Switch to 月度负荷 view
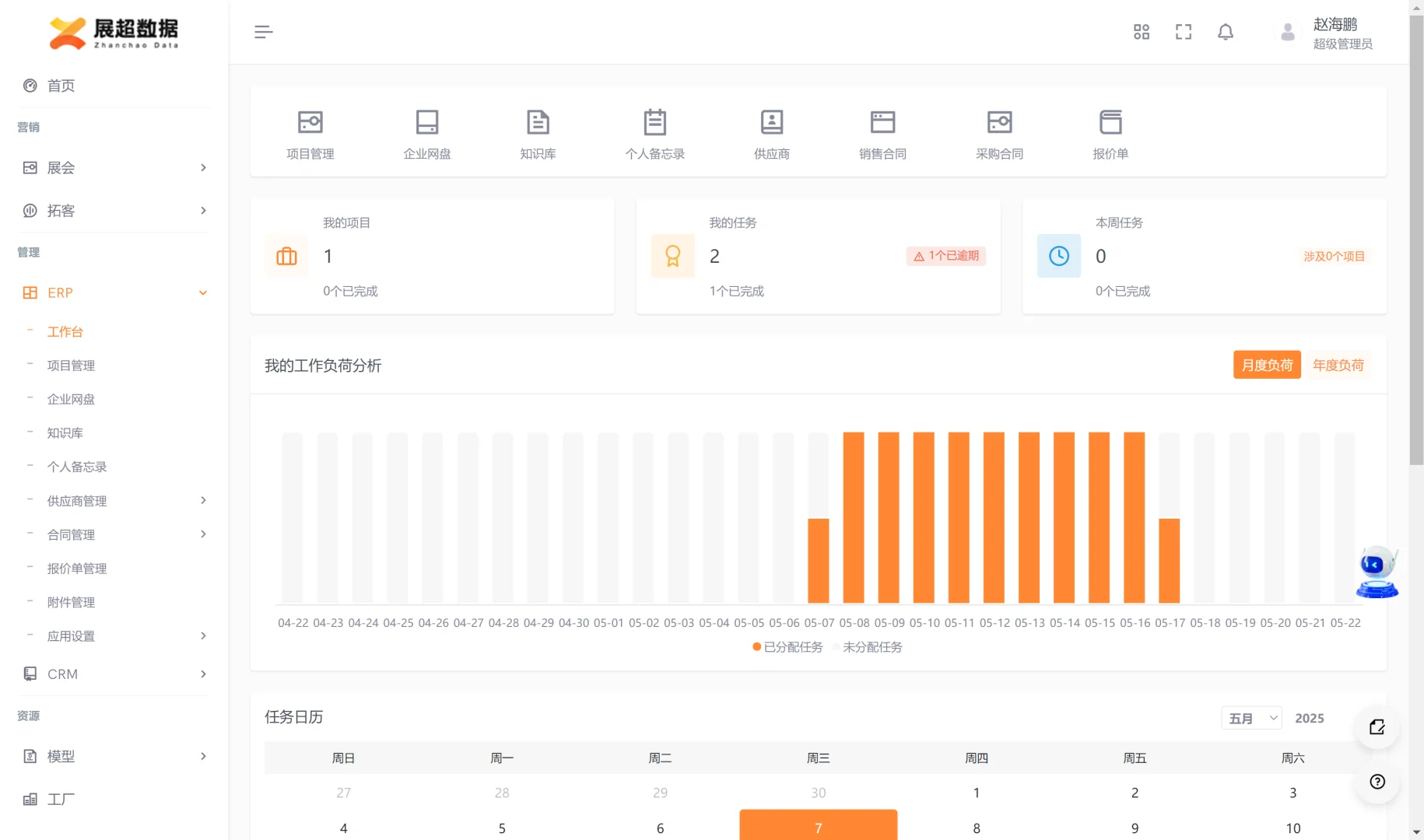The width and height of the screenshot is (1424, 840). (x=1267, y=365)
